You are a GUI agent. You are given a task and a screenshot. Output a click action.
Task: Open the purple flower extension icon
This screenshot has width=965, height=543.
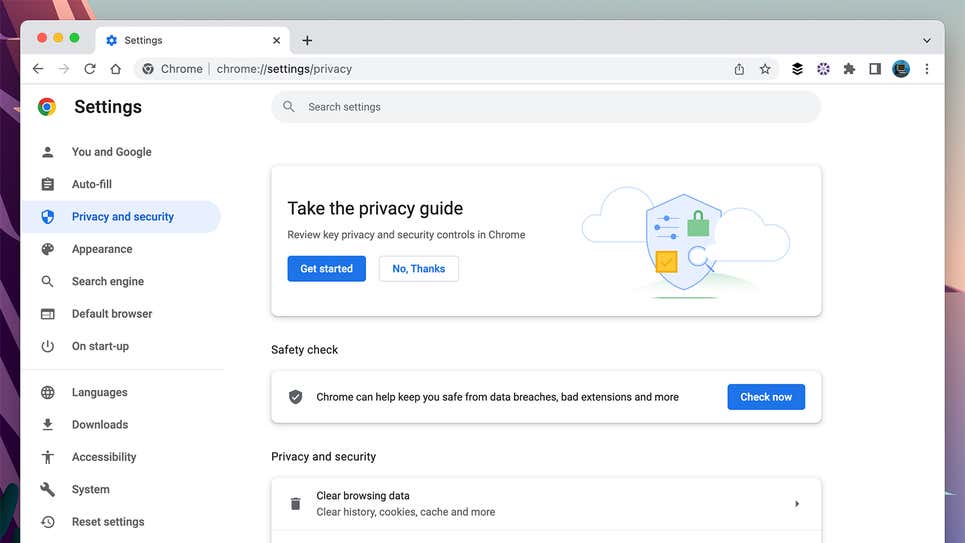(823, 69)
